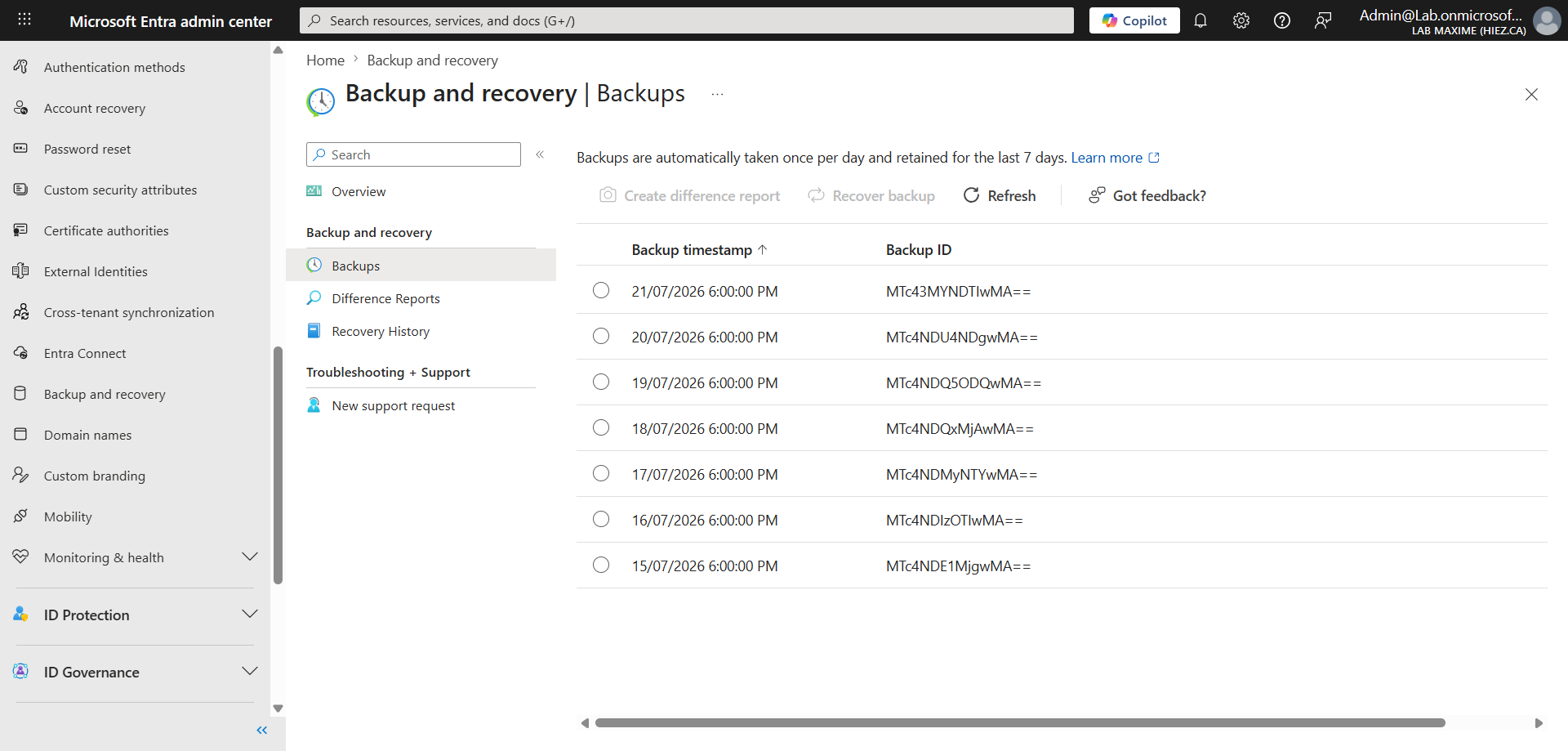The image size is (1568, 751).
Task: Open the notifications bell
Action: [1200, 20]
